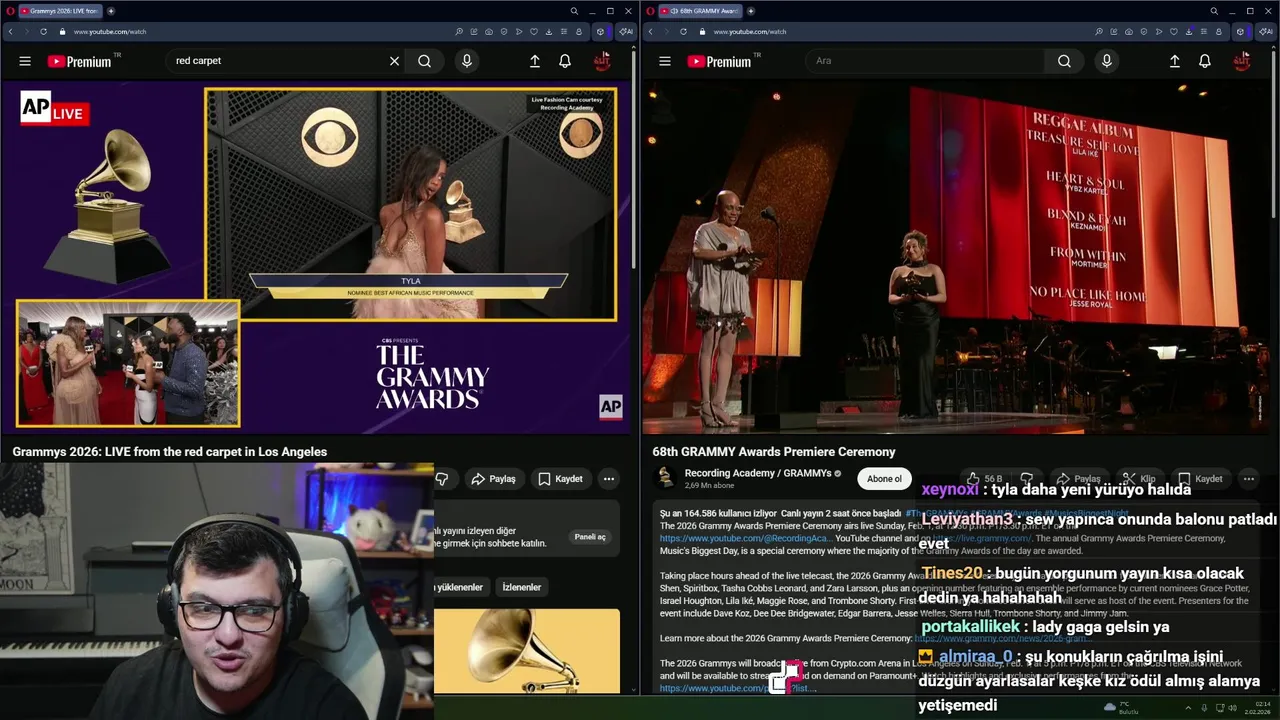
Task: Click 'Paneli aç' button
Action: pos(590,537)
